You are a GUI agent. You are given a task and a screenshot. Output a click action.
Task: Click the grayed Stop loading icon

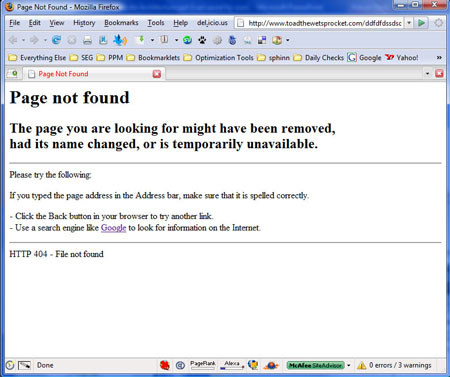point(72,40)
